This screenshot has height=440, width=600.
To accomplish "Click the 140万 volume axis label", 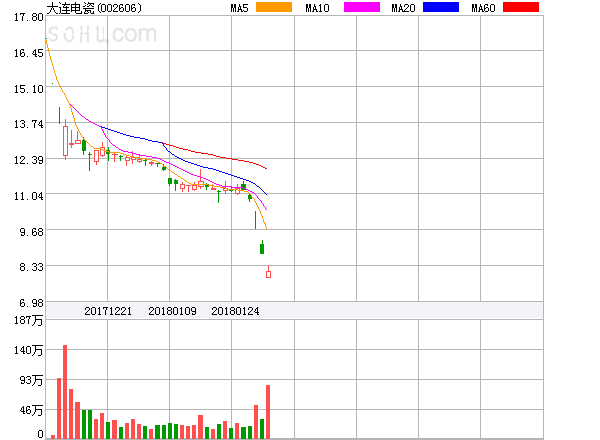I will (29, 350).
